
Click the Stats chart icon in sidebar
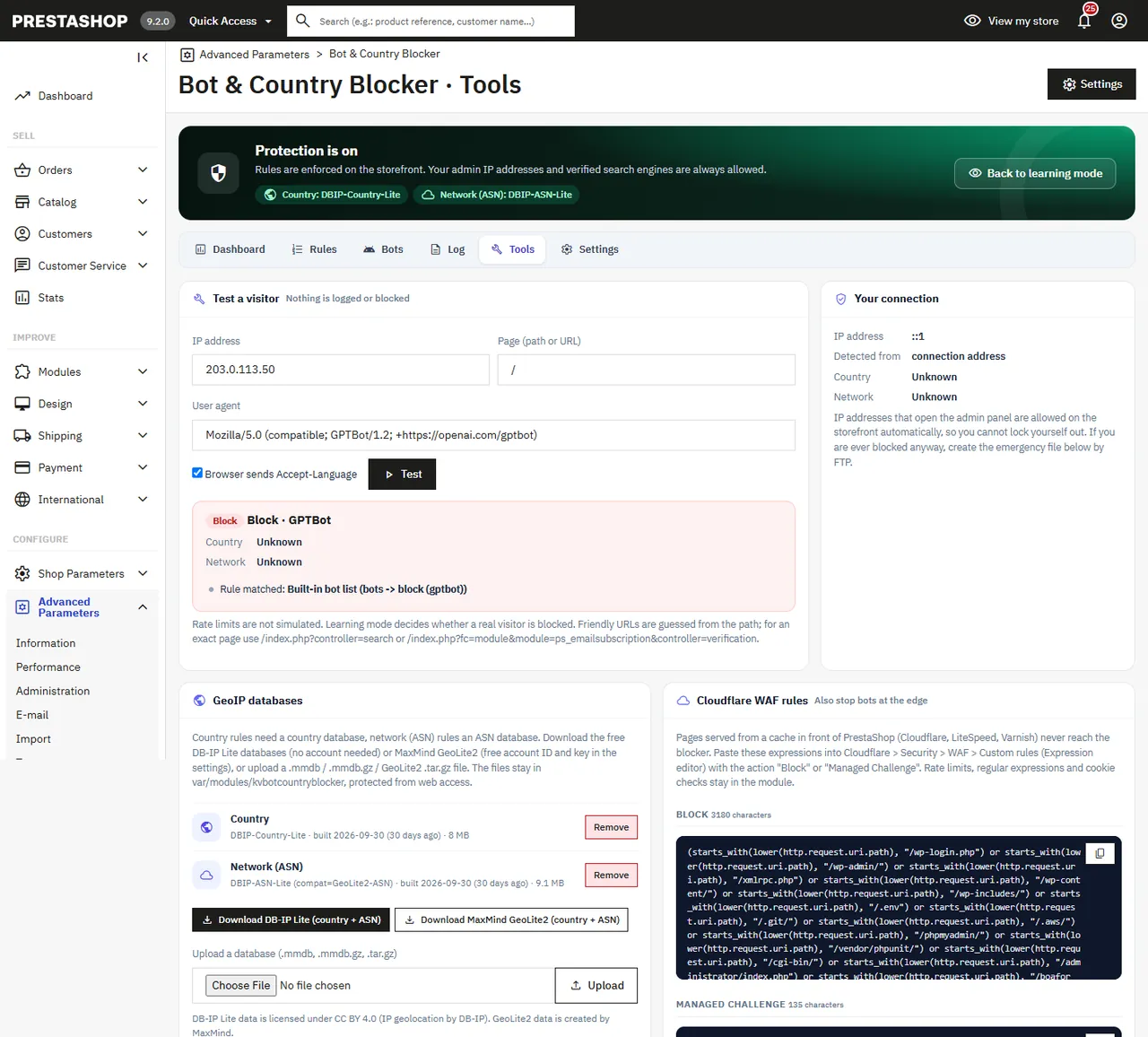click(22, 298)
